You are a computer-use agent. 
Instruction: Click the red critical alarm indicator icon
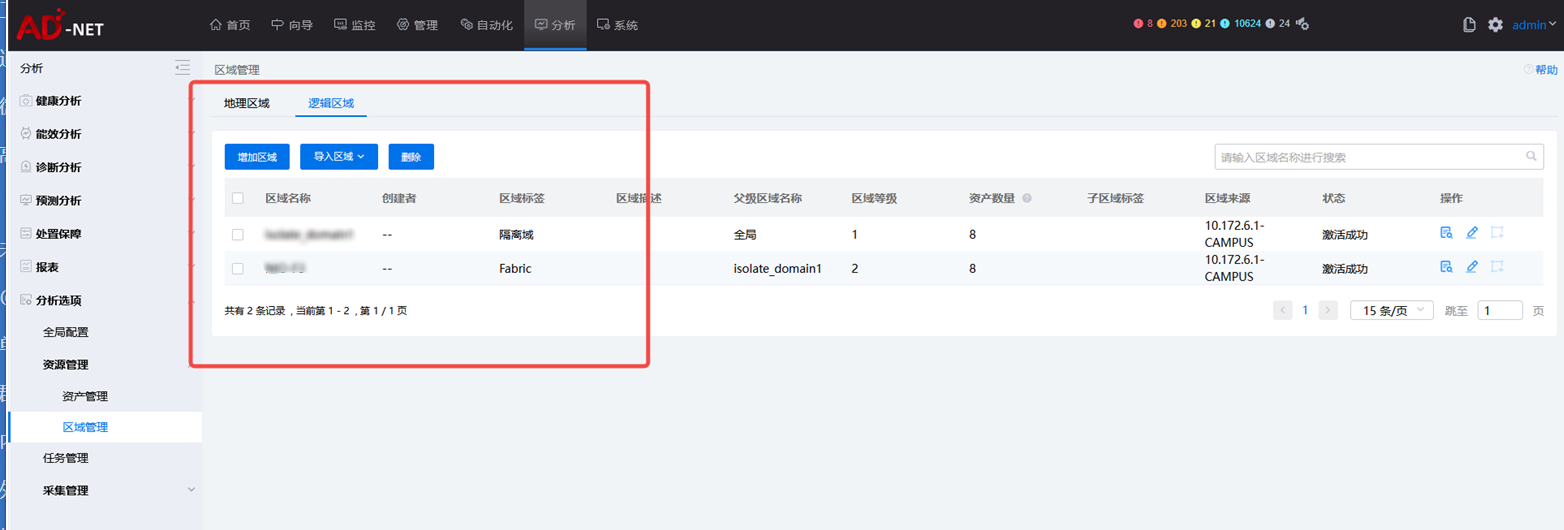1138,24
